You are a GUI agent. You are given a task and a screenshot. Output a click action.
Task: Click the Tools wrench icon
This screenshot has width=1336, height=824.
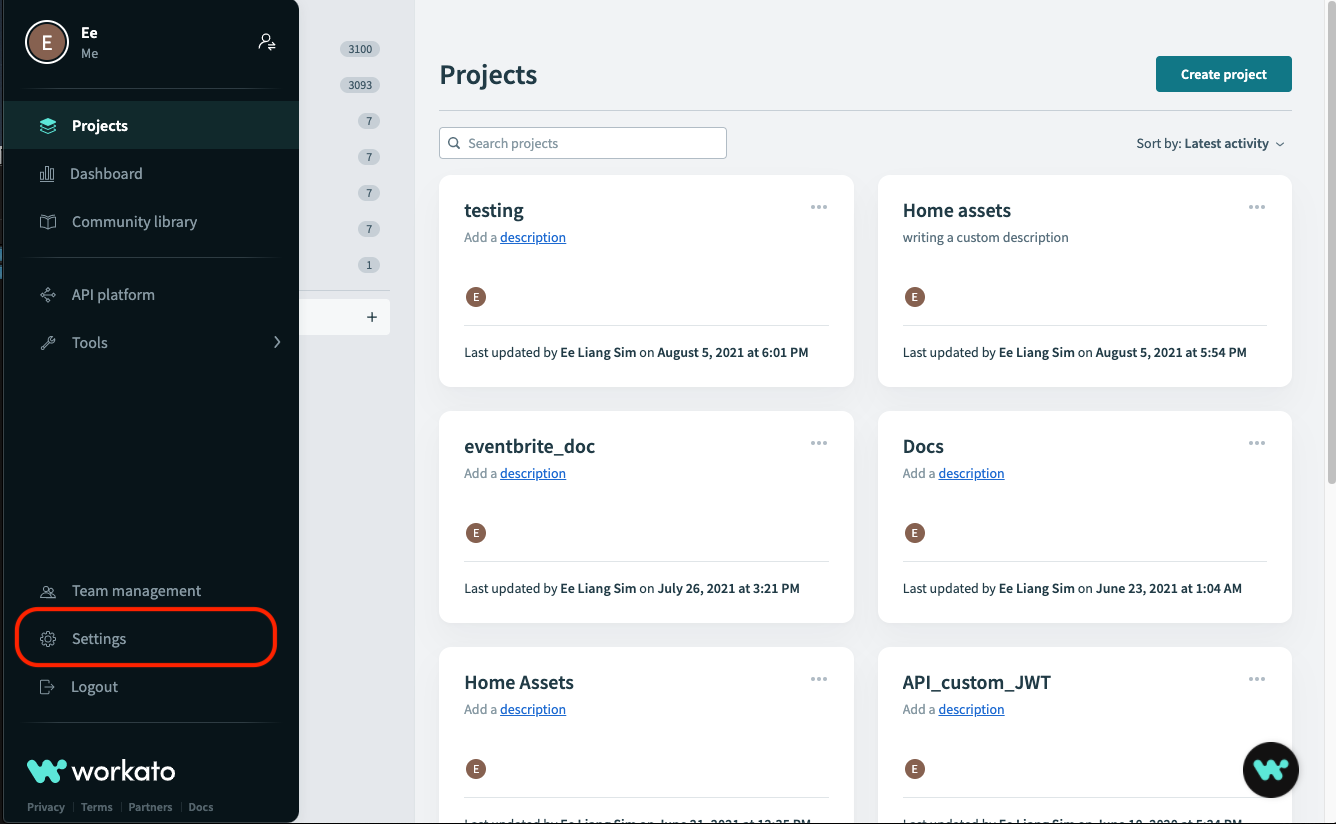pyautogui.click(x=47, y=342)
